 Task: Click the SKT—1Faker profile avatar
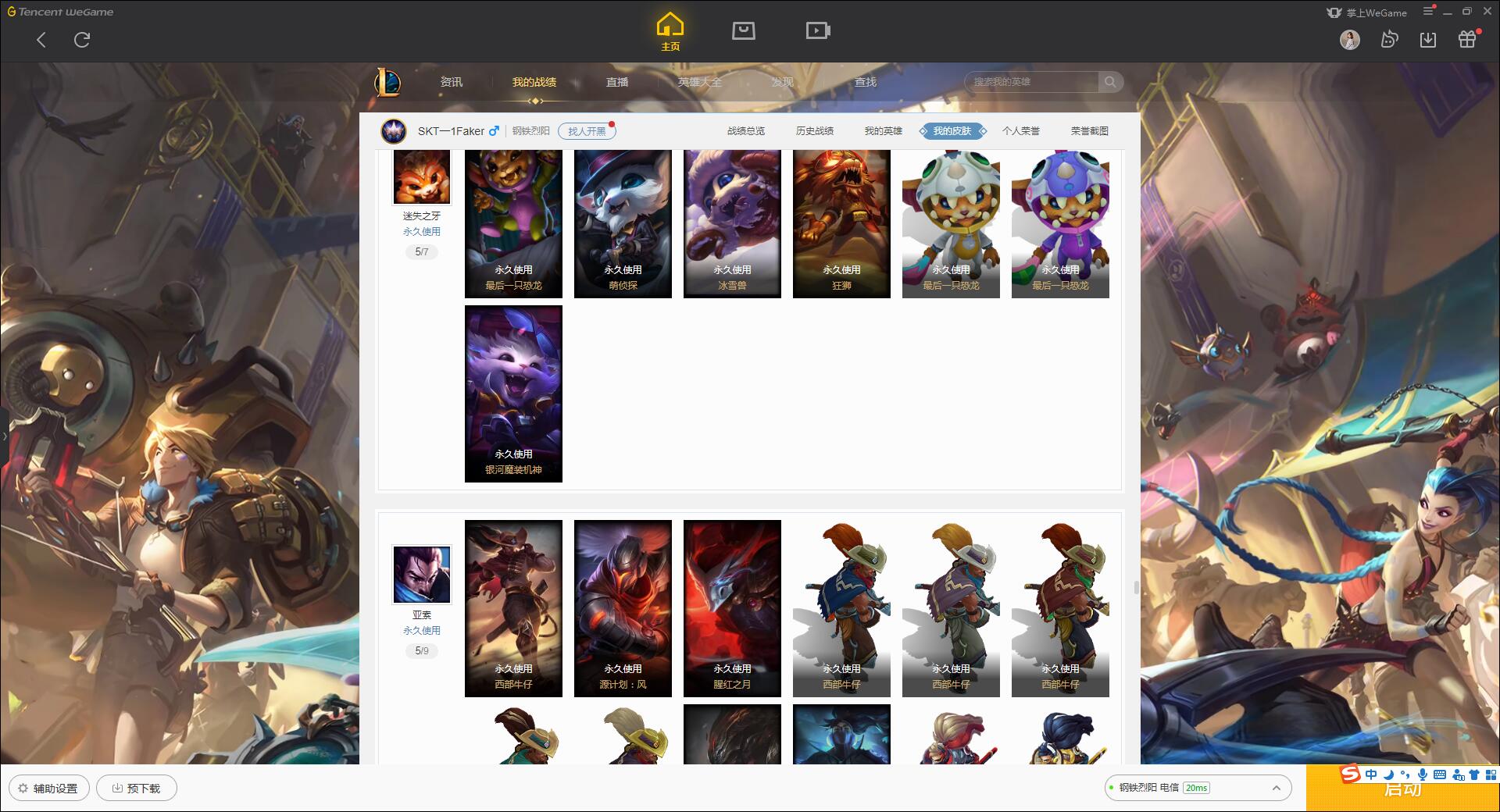[394, 131]
